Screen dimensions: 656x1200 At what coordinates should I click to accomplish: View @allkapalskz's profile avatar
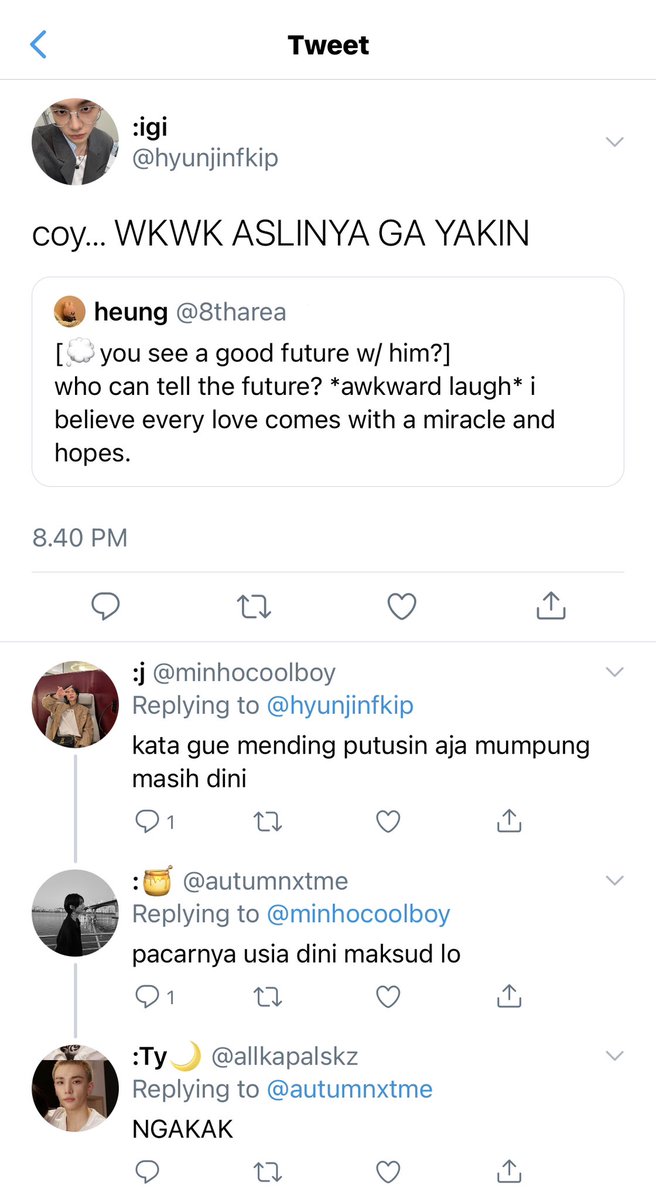pyautogui.click(x=76, y=1089)
